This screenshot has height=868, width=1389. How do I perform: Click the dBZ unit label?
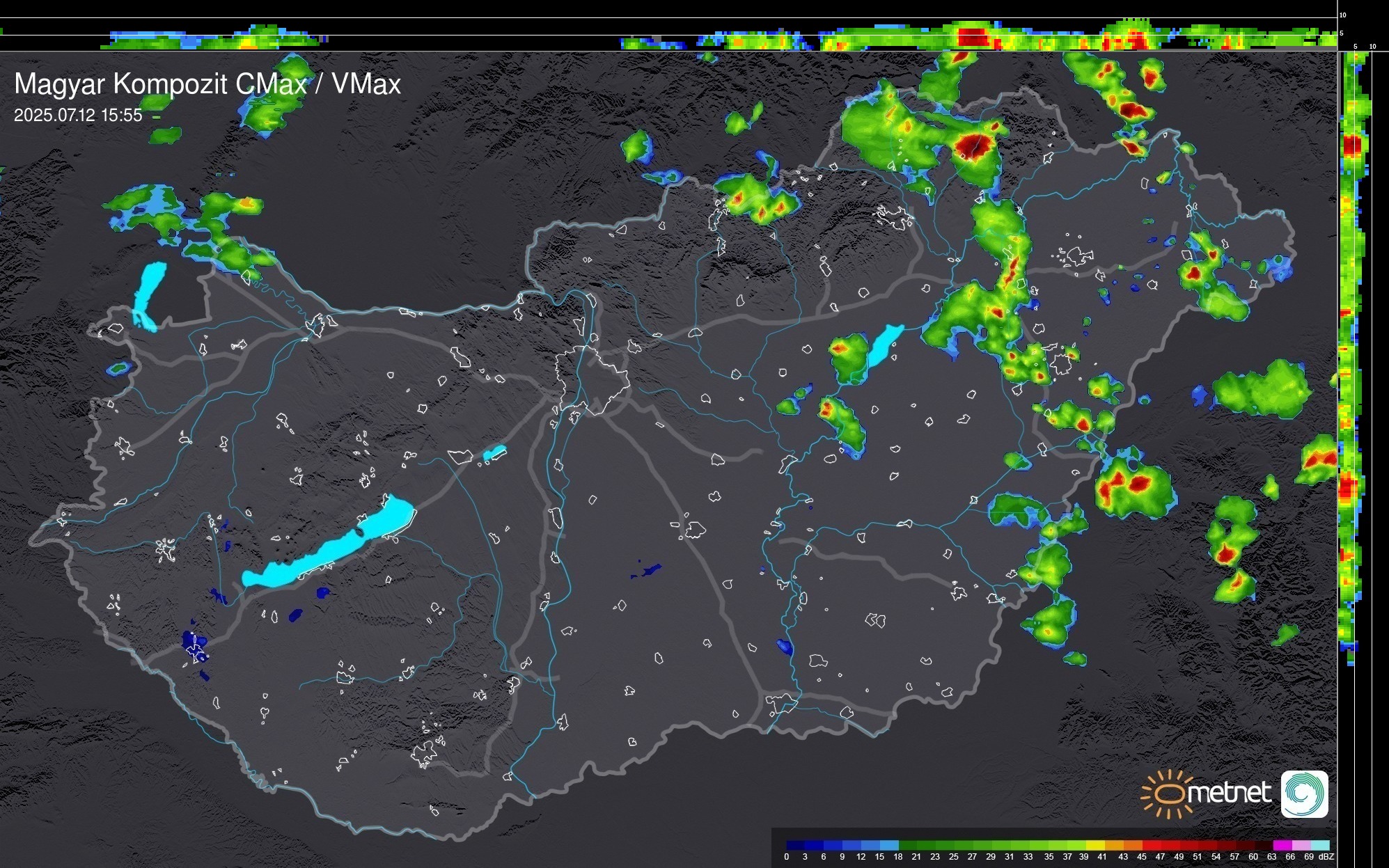click(1326, 857)
